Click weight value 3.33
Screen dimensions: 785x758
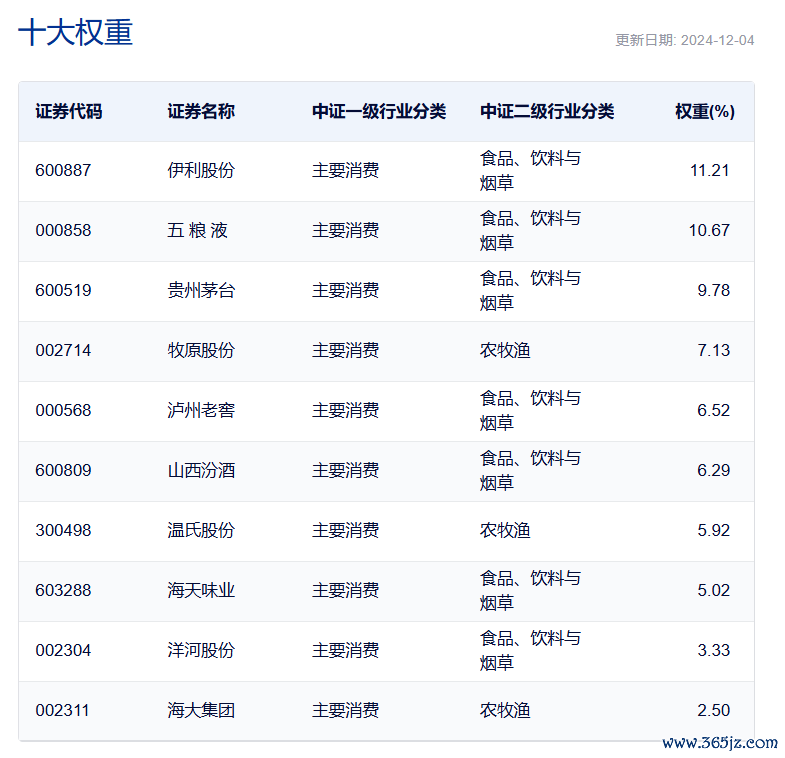[713, 650]
